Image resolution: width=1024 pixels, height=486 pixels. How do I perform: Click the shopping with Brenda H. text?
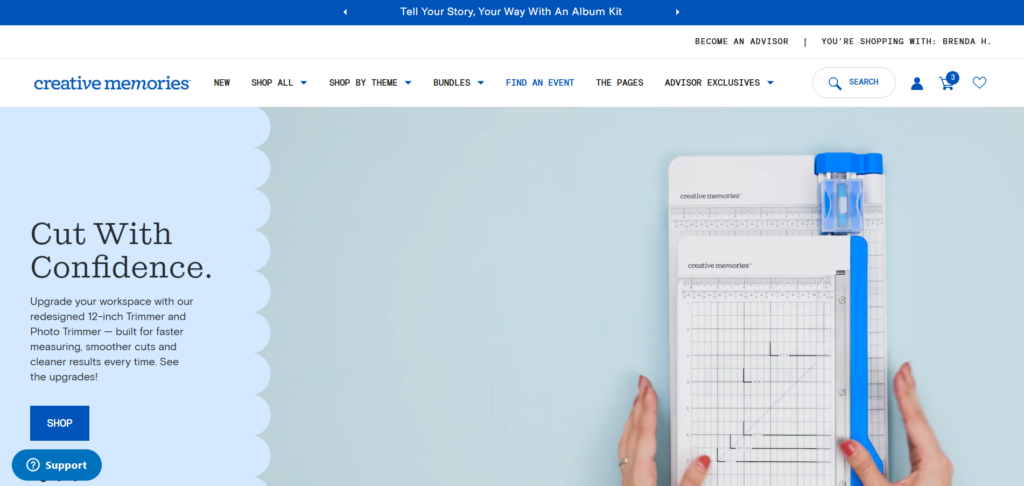[x=906, y=42]
